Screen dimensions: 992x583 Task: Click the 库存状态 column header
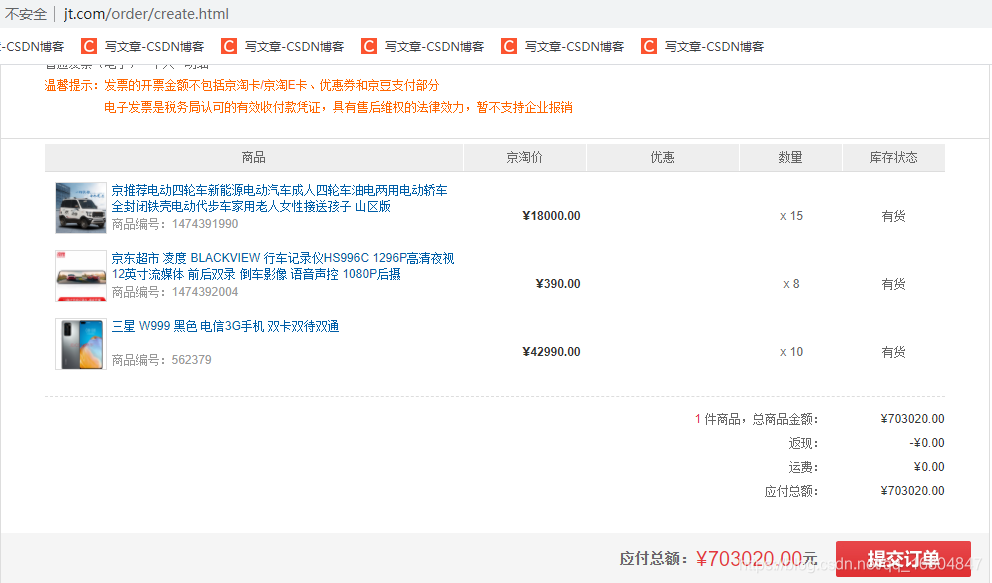[x=893, y=157]
